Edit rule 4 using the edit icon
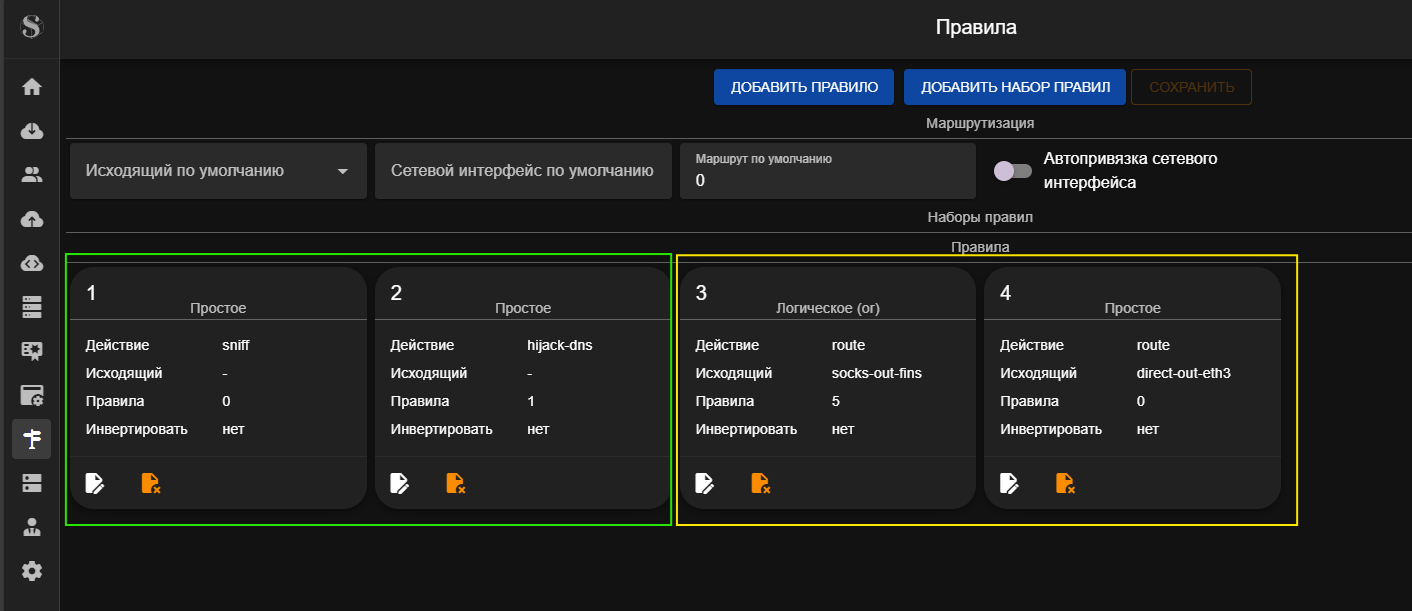The image size is (1412, 611). 1010,484
